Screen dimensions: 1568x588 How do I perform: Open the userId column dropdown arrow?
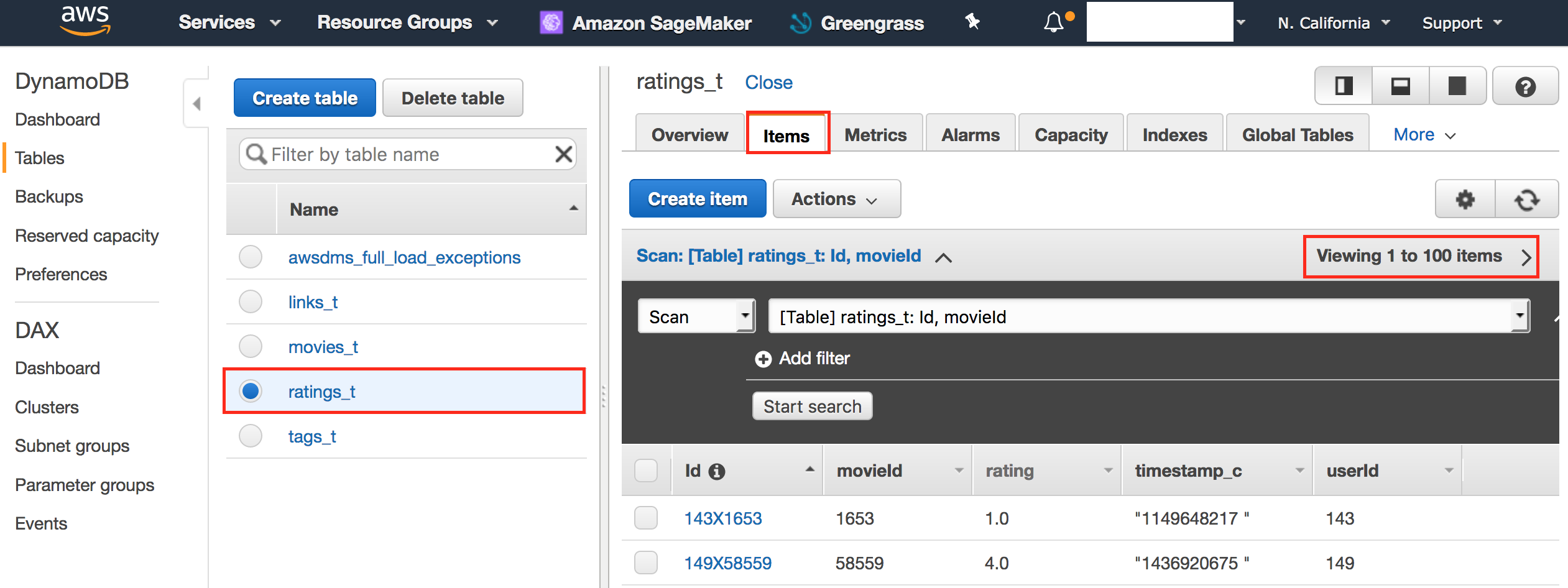1449,471
